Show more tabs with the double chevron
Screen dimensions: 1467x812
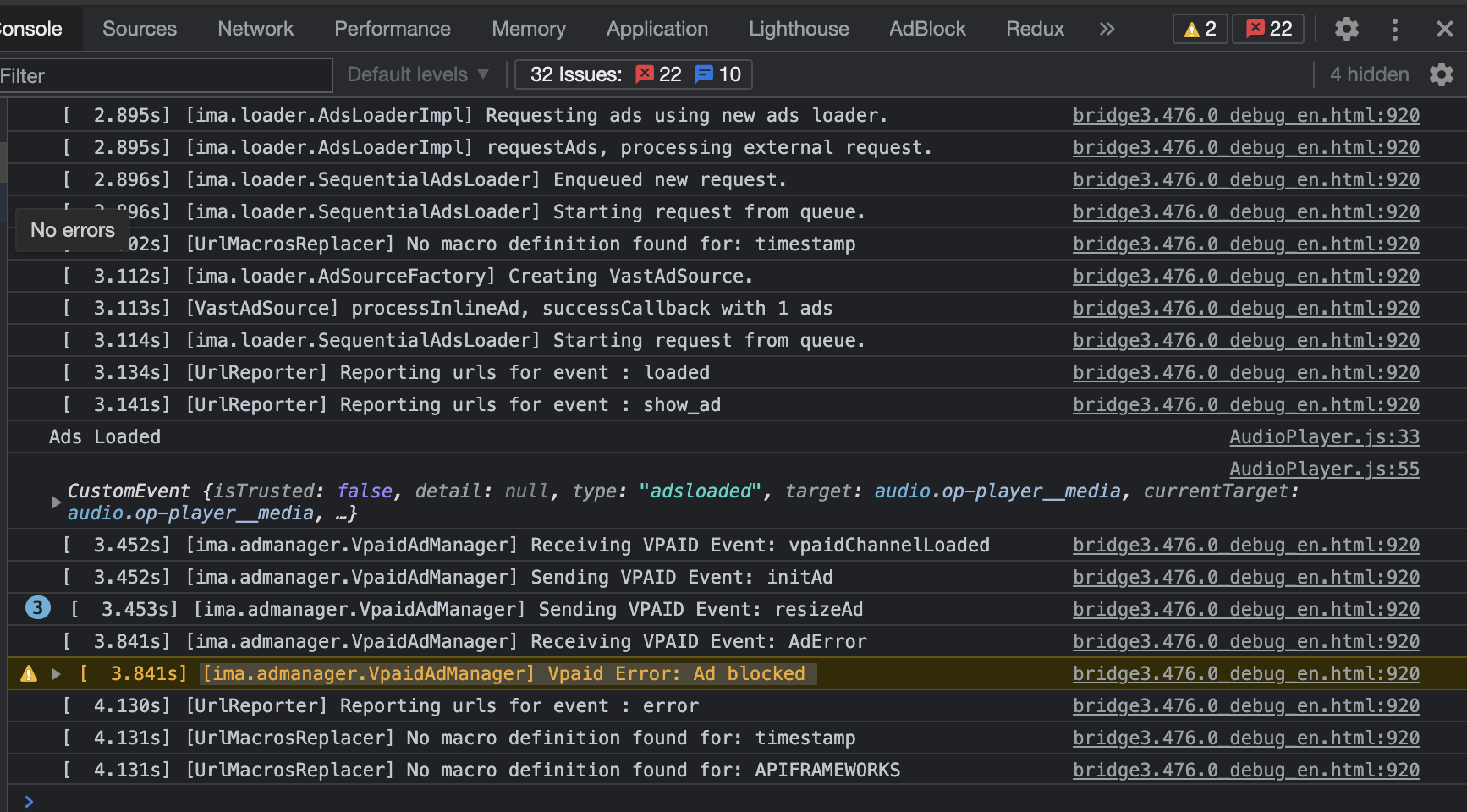click(1107, 29)
